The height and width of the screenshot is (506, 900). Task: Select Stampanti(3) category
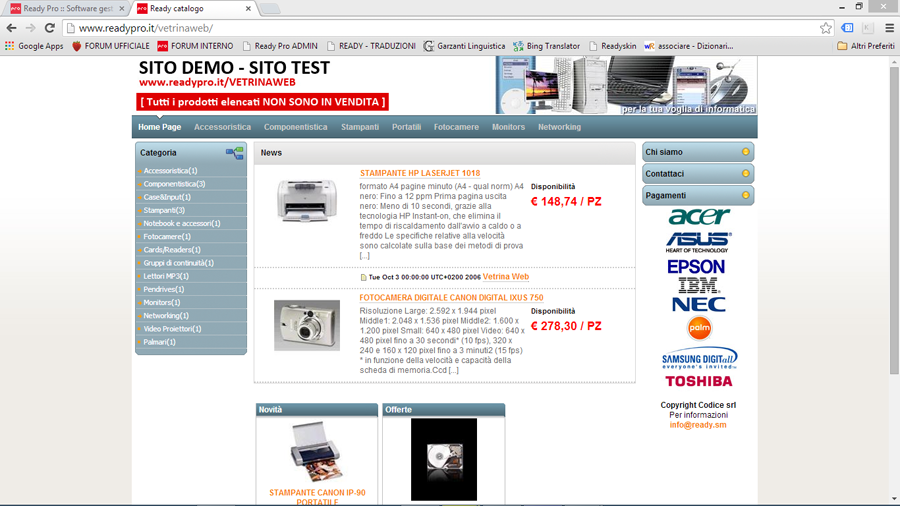point(164,210)
